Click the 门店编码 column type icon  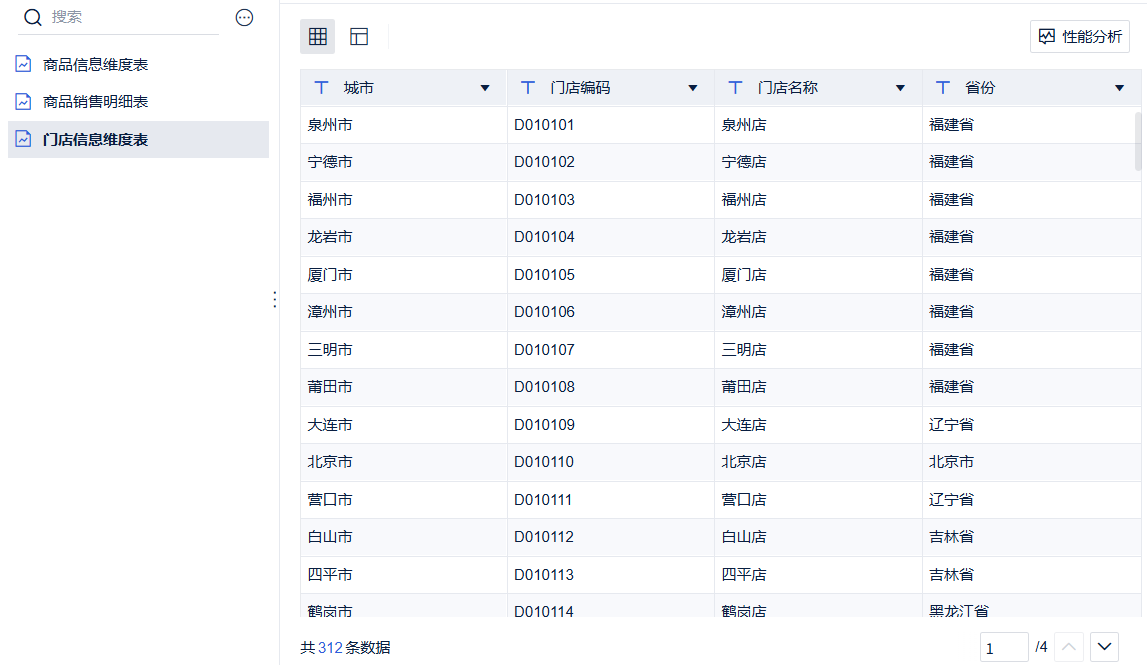[528, 88]
